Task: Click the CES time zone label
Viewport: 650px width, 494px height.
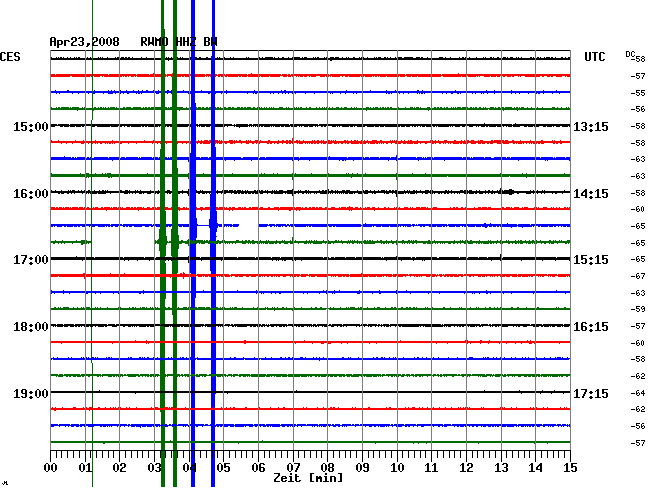Action: coord(10,57)
